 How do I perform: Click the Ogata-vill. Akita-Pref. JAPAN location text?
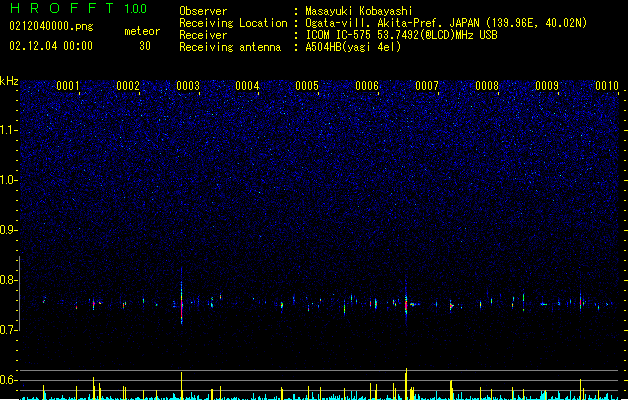[x=446, y=23]
